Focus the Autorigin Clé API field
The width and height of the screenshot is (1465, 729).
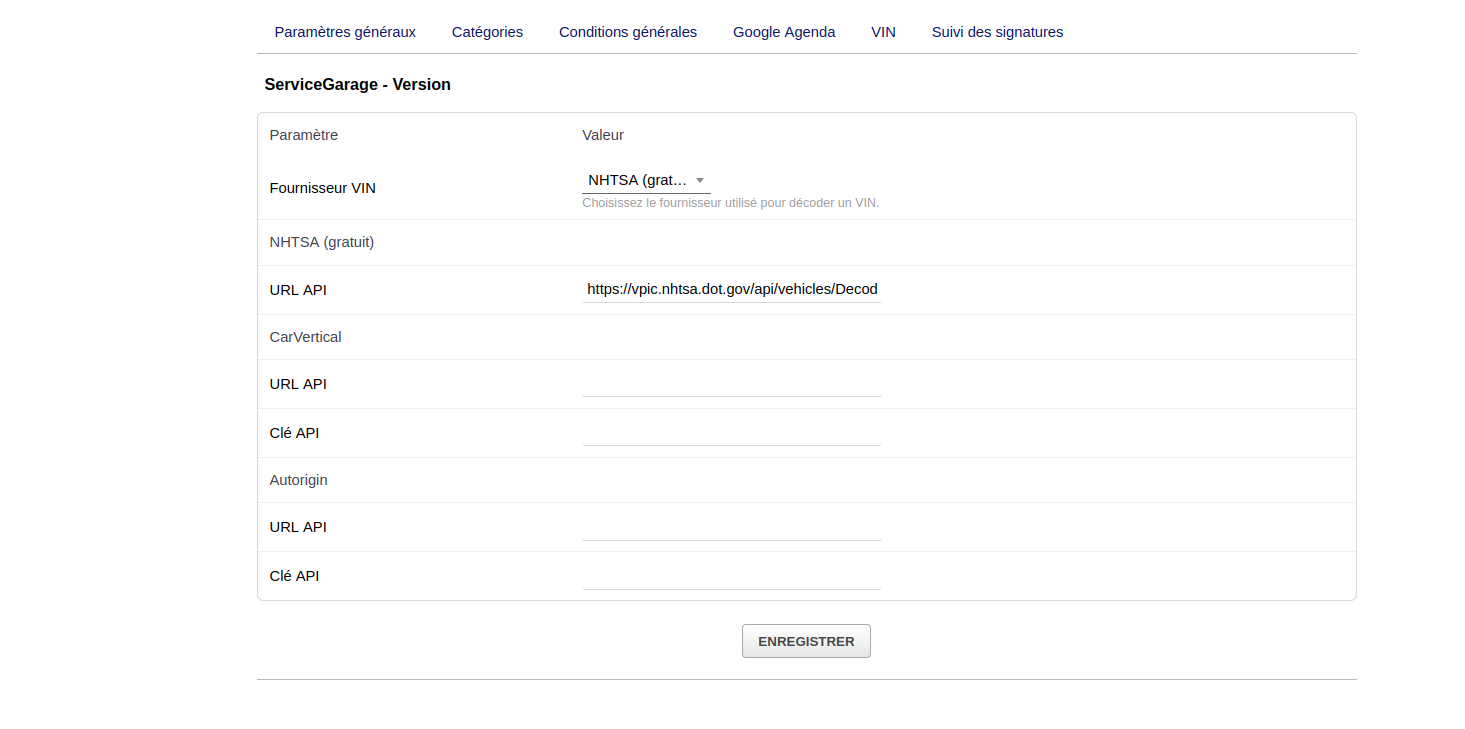point(731,576)
